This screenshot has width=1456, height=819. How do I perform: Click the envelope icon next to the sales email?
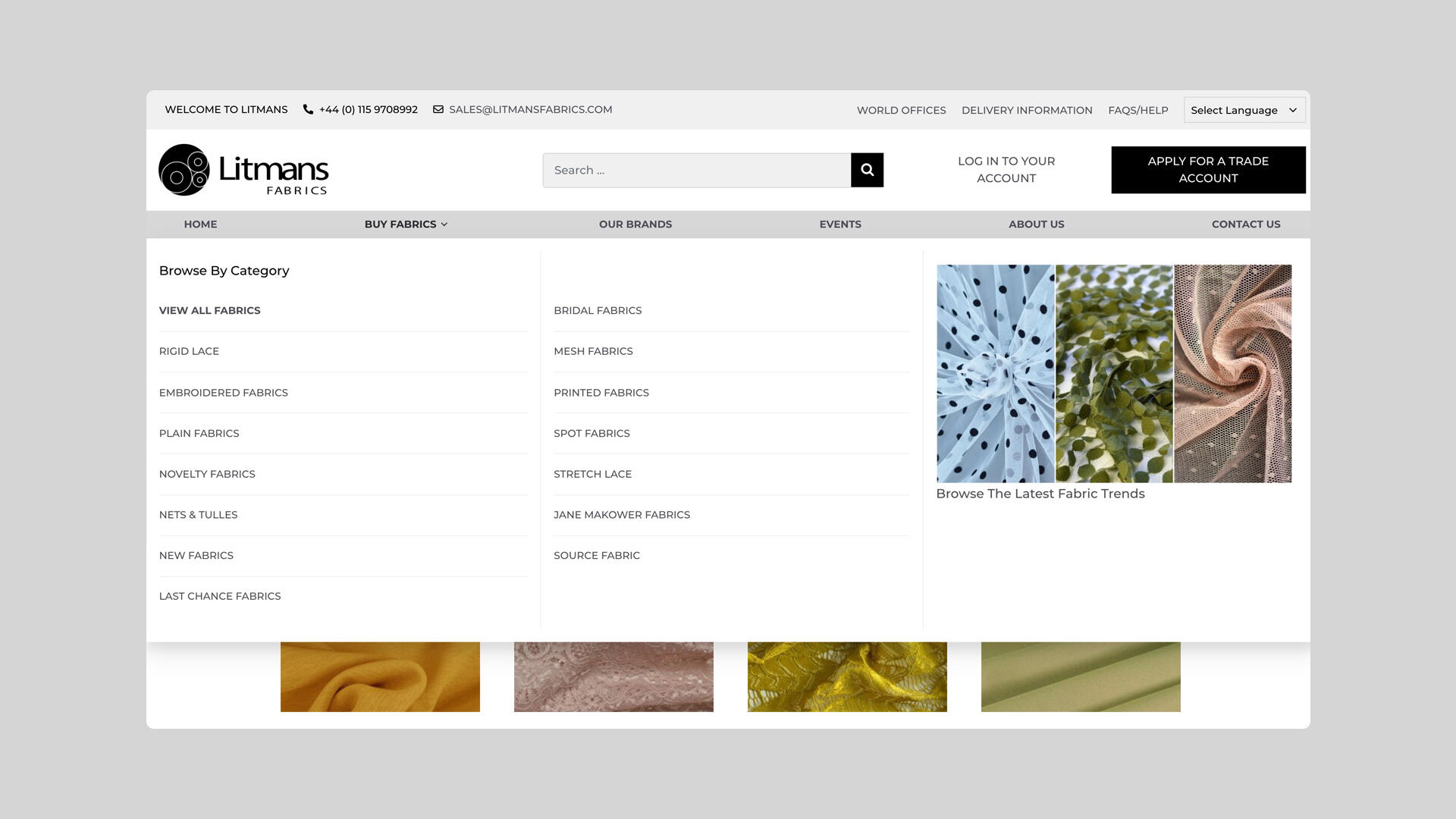[x=438, y=109]
